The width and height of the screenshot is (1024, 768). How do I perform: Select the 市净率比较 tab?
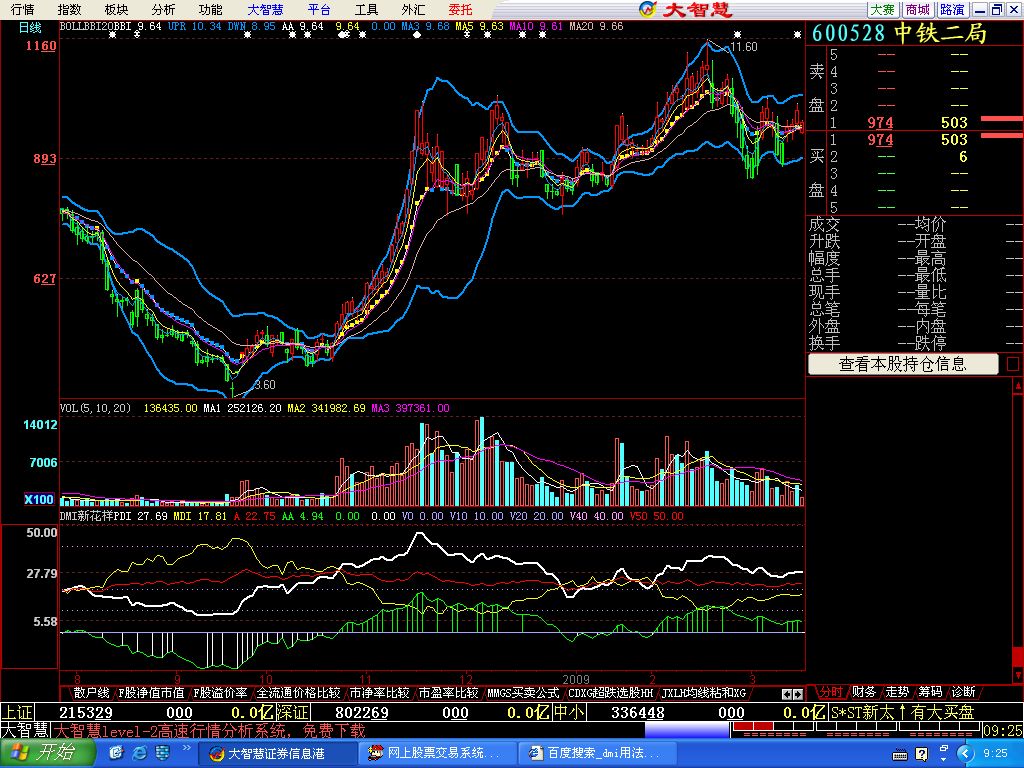click(379, 693)
